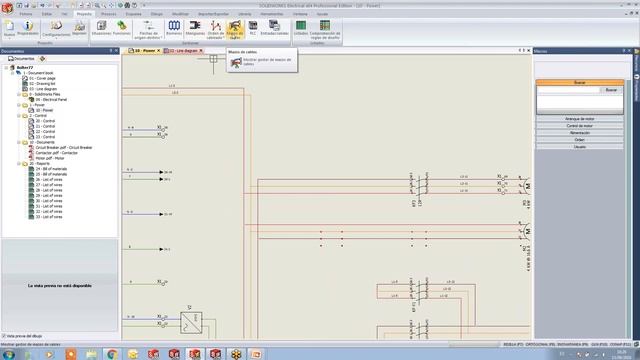The image size is (640, 360).
Task: Click the Imprimir ribbon icon
Action: tap(80, 28)
